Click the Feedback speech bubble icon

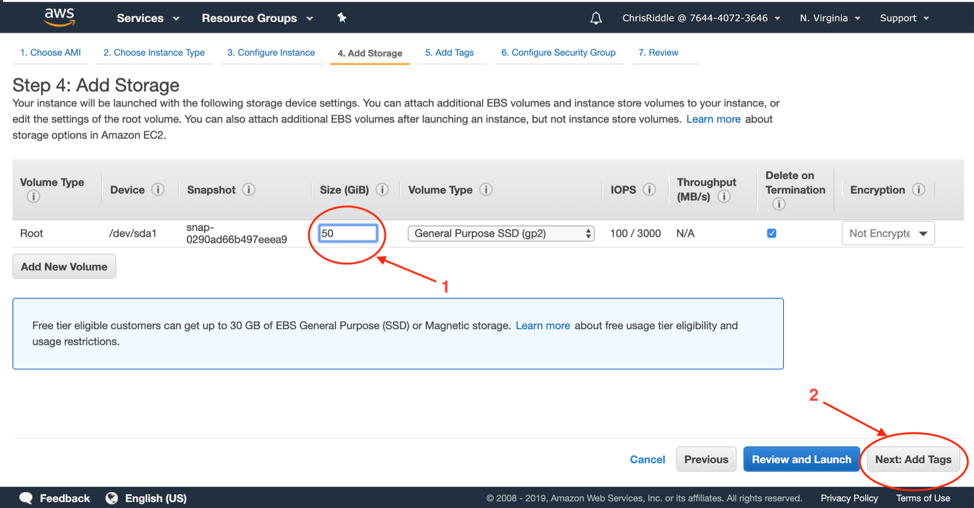pos(26,498)
